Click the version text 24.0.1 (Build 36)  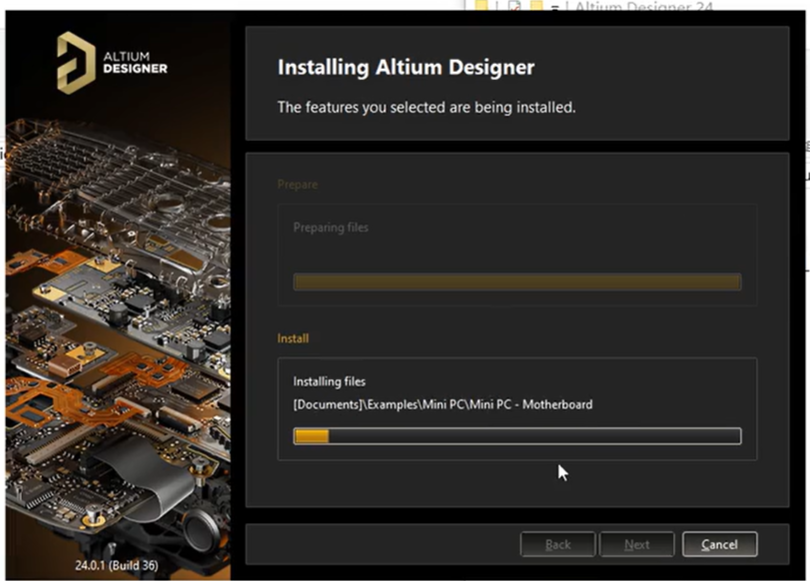(117, 565)
